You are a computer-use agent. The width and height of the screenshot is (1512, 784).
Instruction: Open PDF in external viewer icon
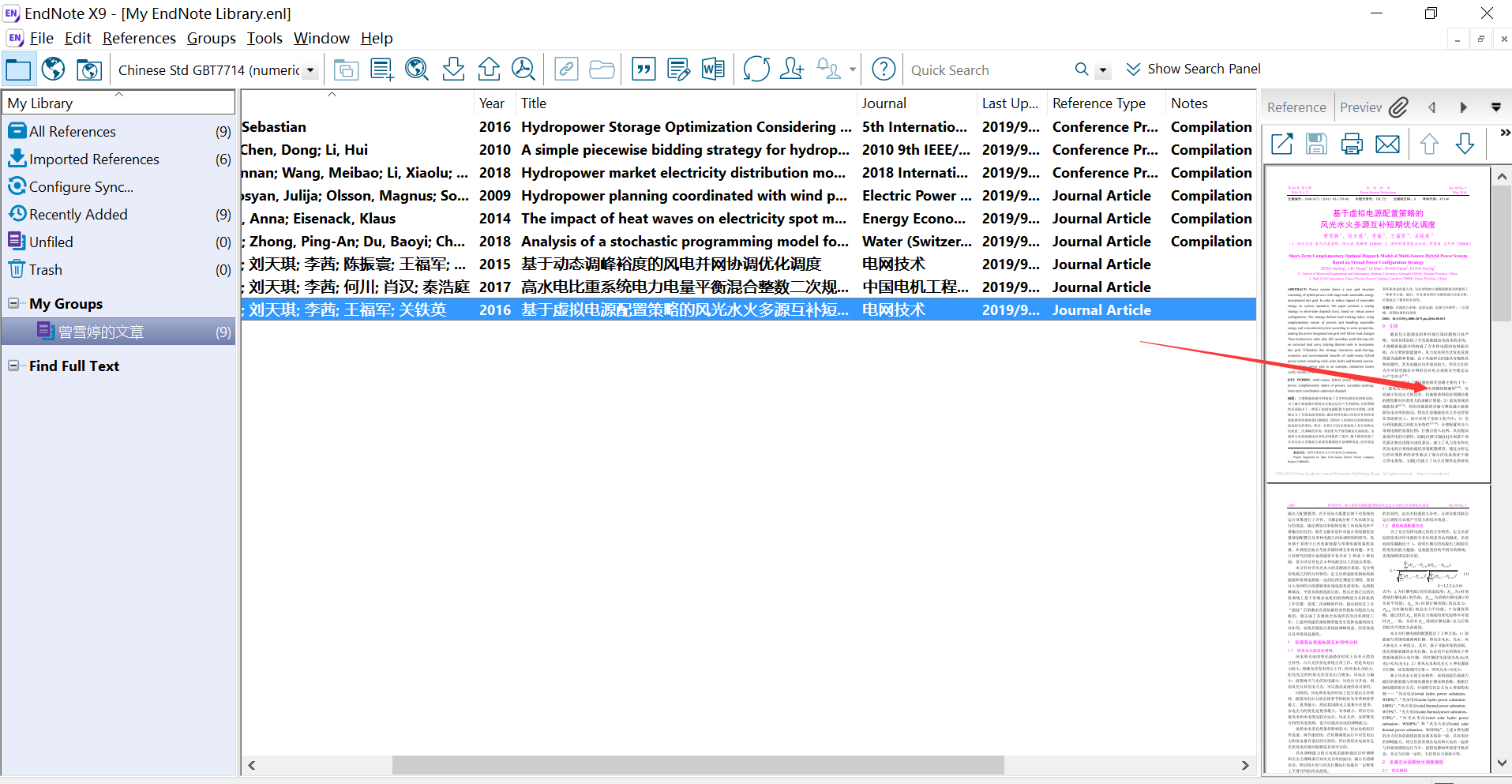click(1281, 144)
